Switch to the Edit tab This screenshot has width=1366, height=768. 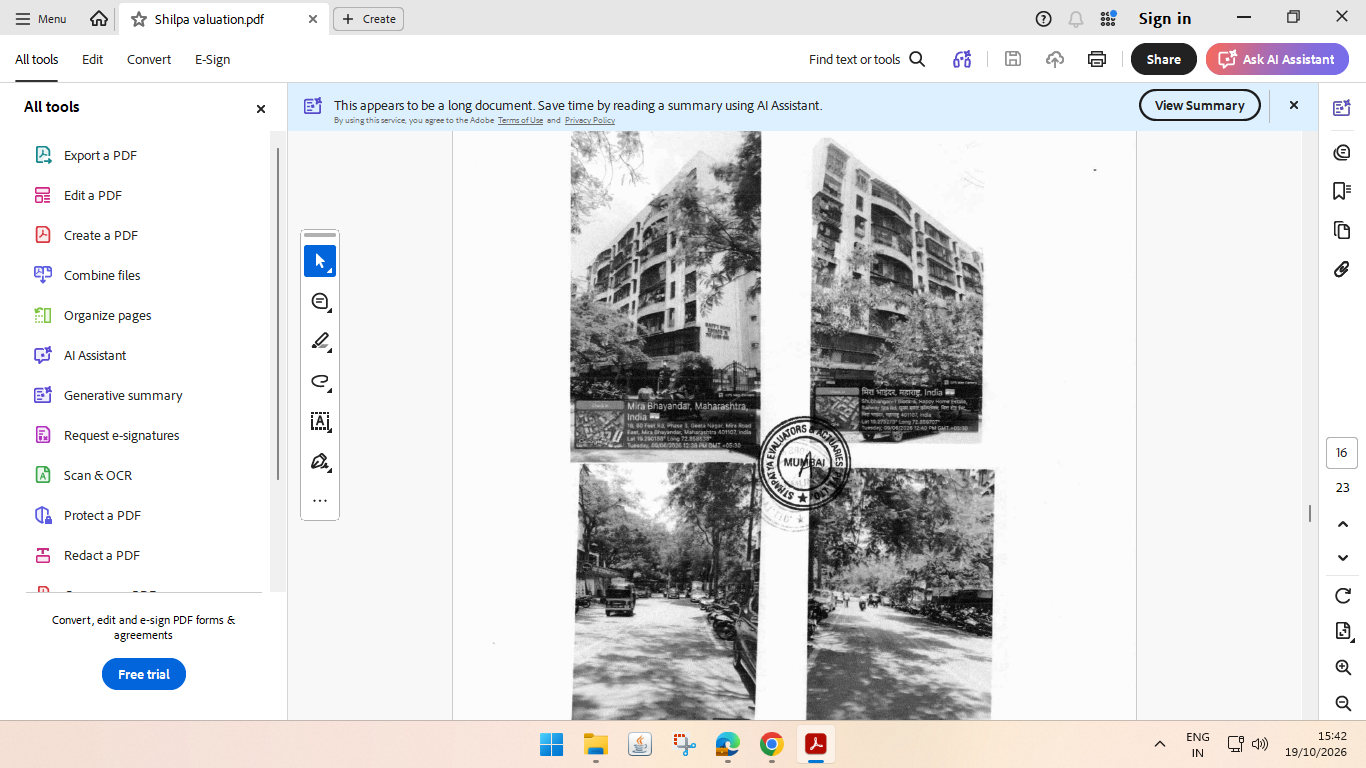[93, 59]
